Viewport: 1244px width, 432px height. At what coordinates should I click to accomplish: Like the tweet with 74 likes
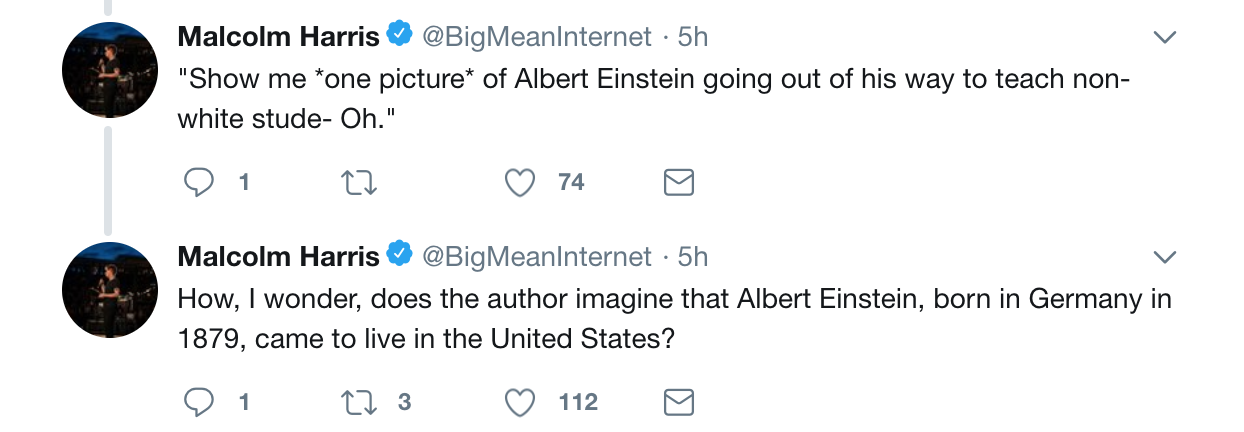pyautogui.click(x=519, y=182)
